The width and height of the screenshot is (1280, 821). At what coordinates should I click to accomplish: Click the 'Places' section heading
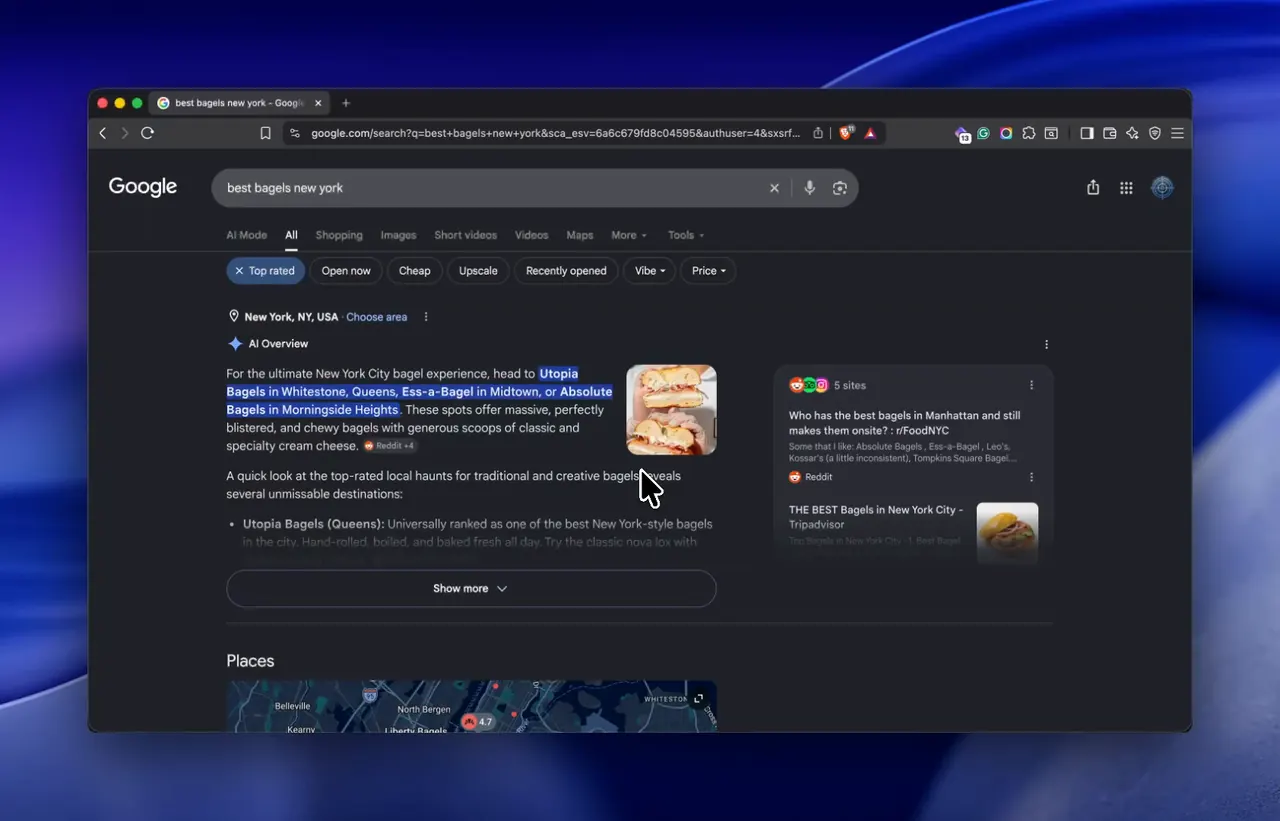tap(250, 661)
